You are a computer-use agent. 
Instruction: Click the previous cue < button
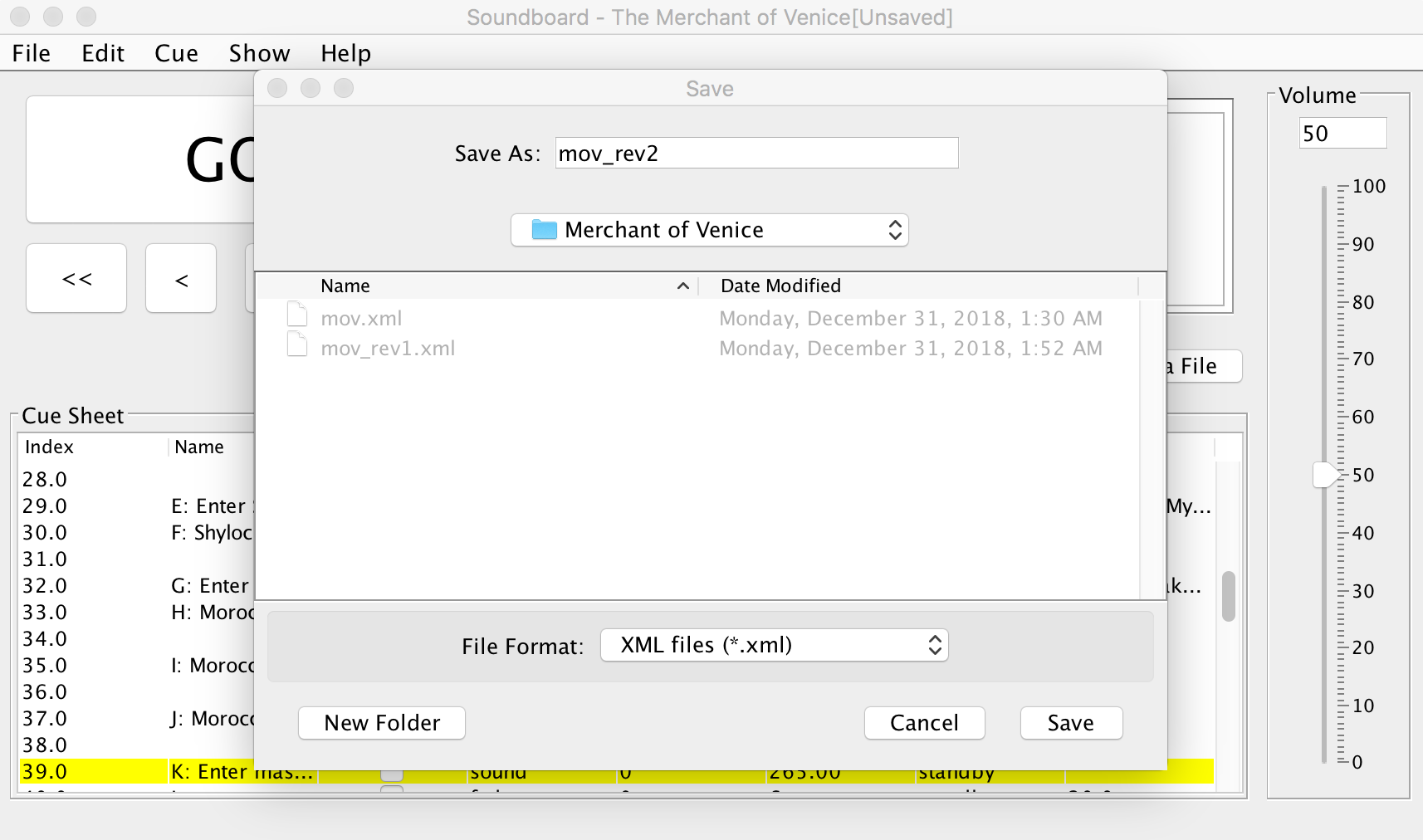coord(181,279)
